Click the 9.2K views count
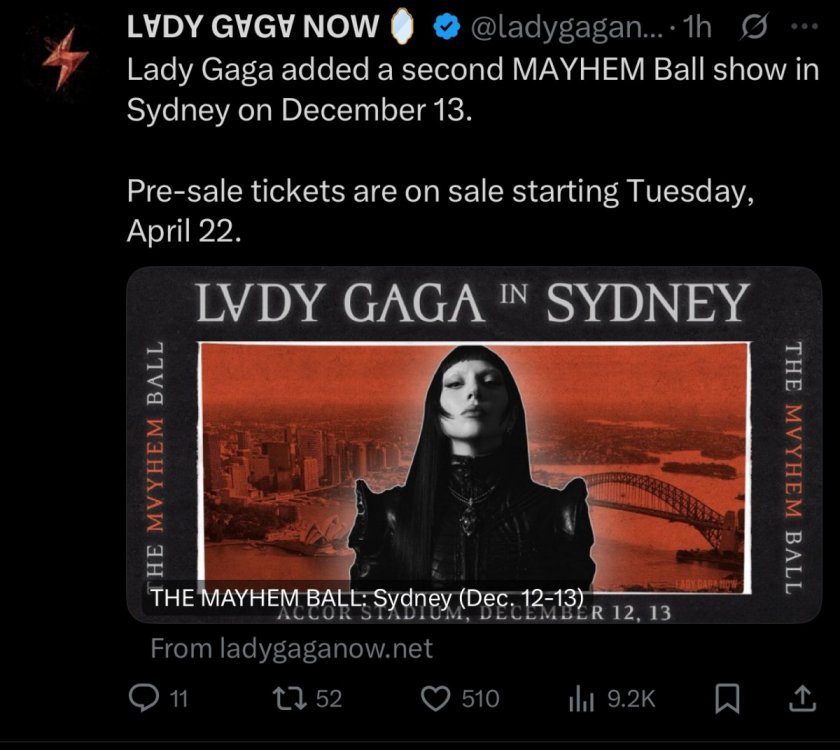Viewport: 840px width, 750px height. coord(631,699)
